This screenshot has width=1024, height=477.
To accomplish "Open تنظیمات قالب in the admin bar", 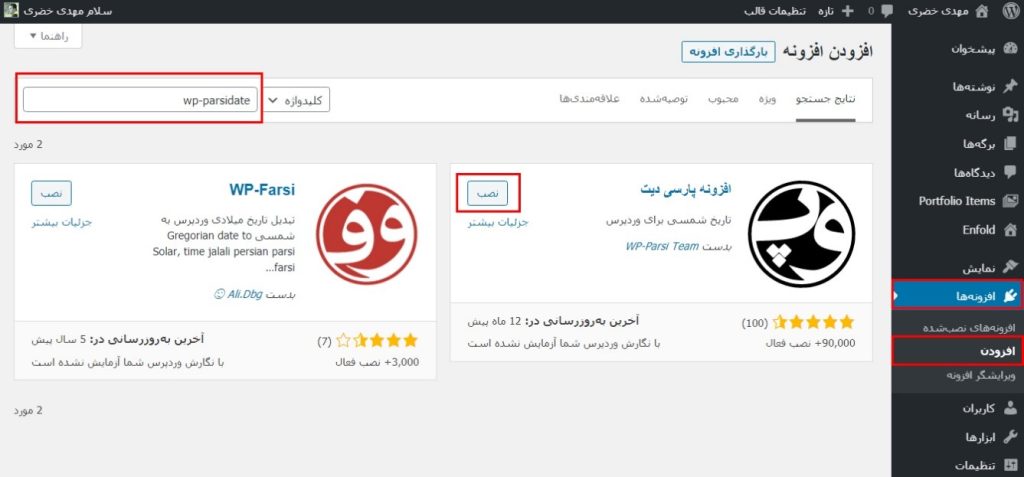I will tap(775, 11).
